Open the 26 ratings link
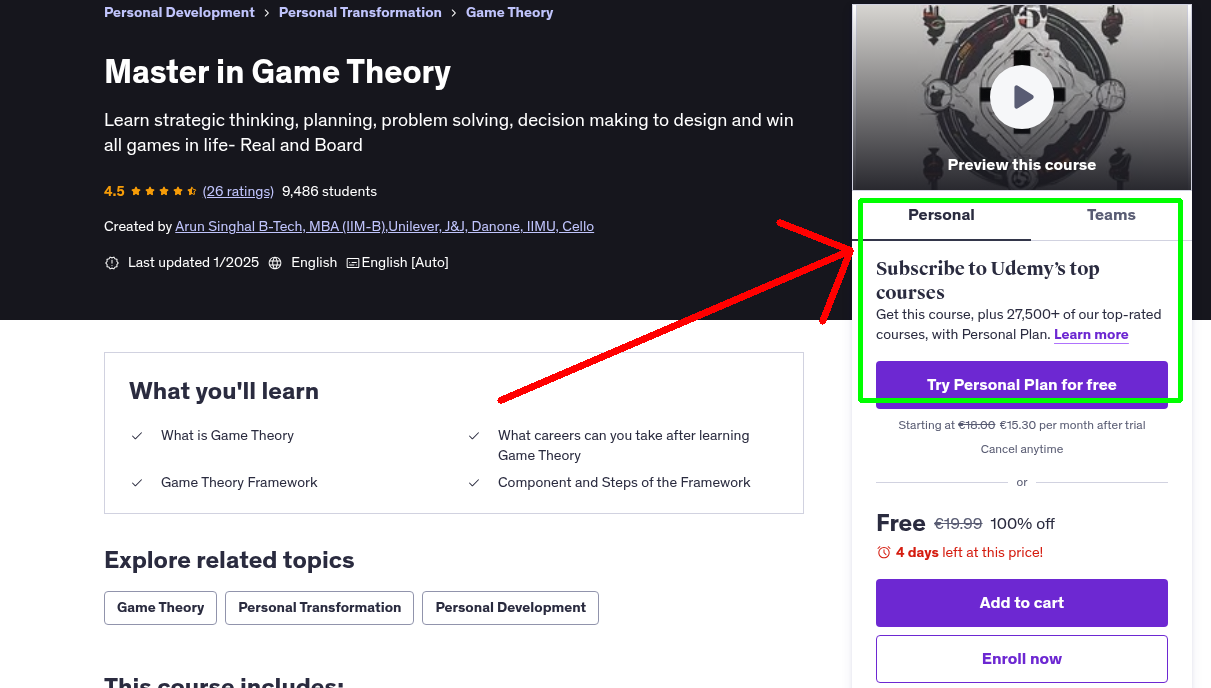 click(238, 191)
